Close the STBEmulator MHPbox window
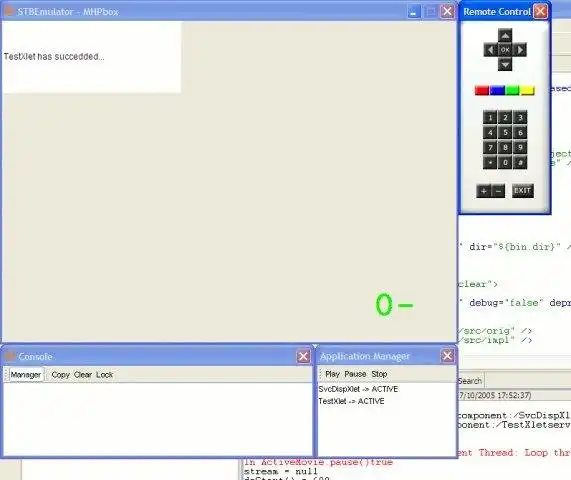The height and width of the screenshot is (480, 571). pos(448,11)
